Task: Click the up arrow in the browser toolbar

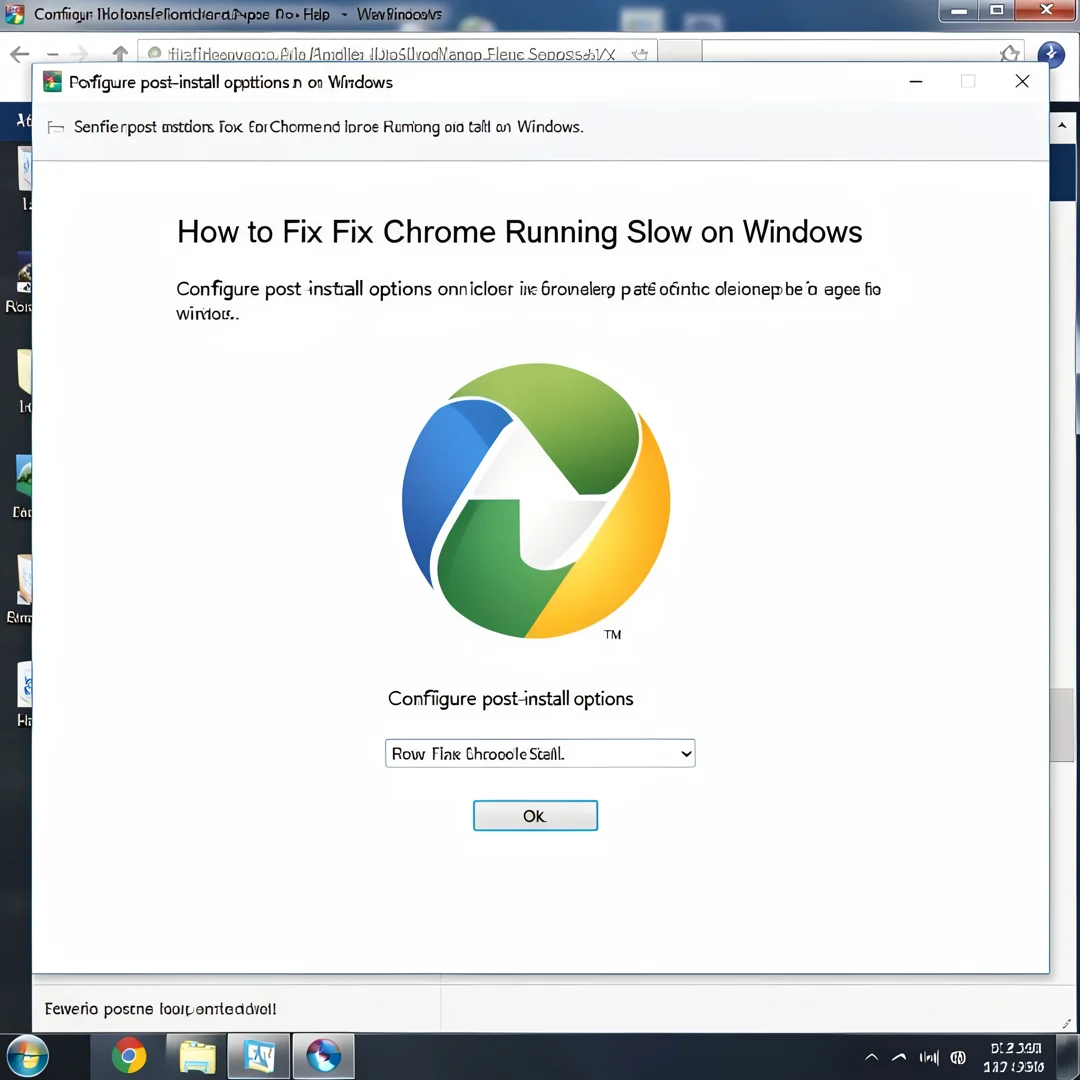Action: pyautogui.click(x=121, y=54)
